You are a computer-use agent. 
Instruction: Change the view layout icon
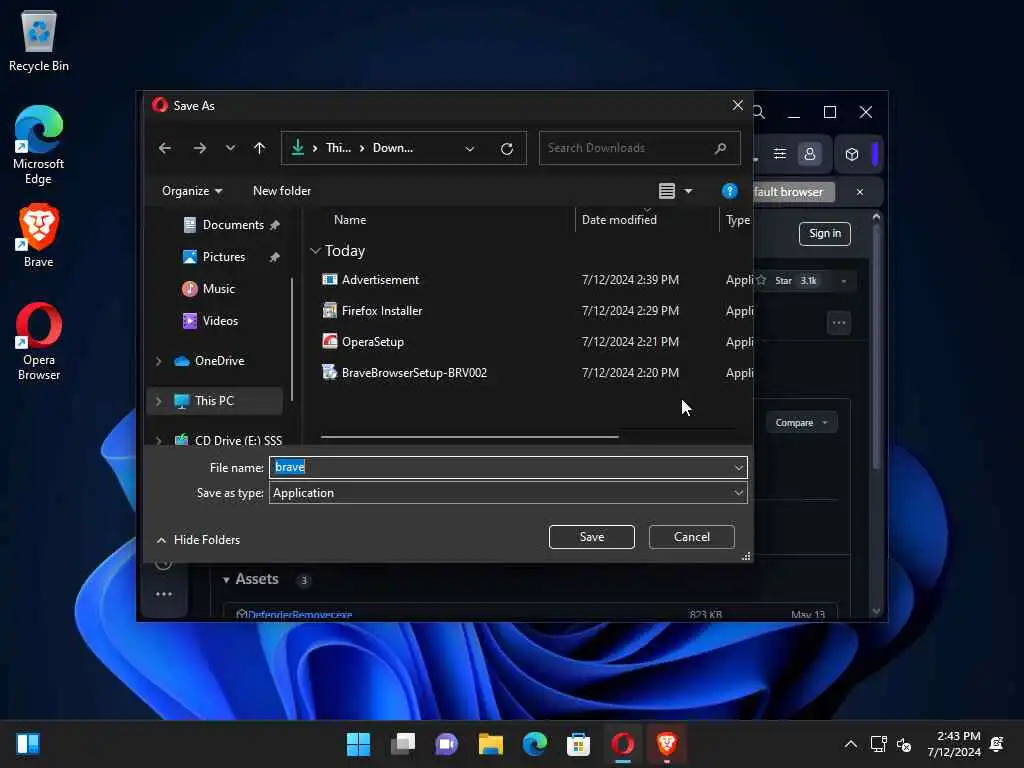[x=667, y=191]
